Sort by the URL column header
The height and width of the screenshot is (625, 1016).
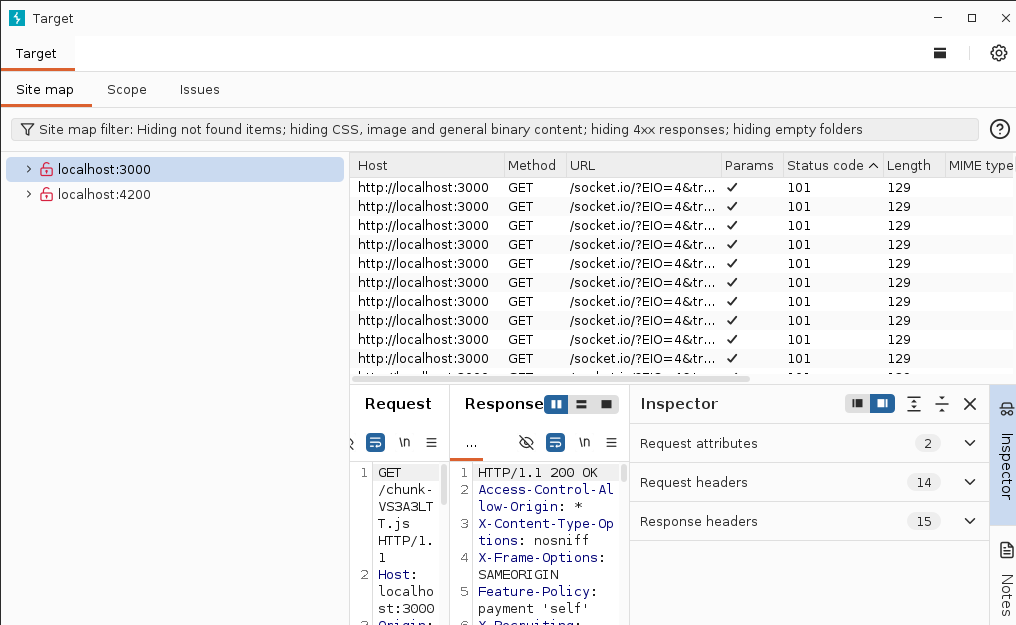[x=643, y=166]
